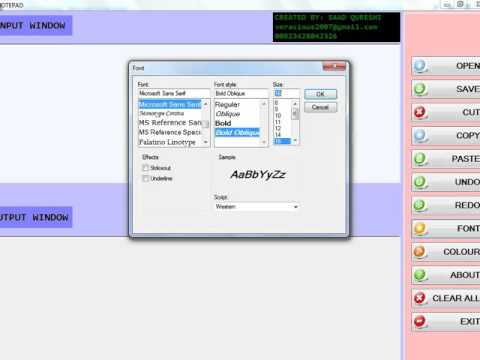480x360 pixels.
Task: Click the Output Window text area
Action: (x=200, y=298)
